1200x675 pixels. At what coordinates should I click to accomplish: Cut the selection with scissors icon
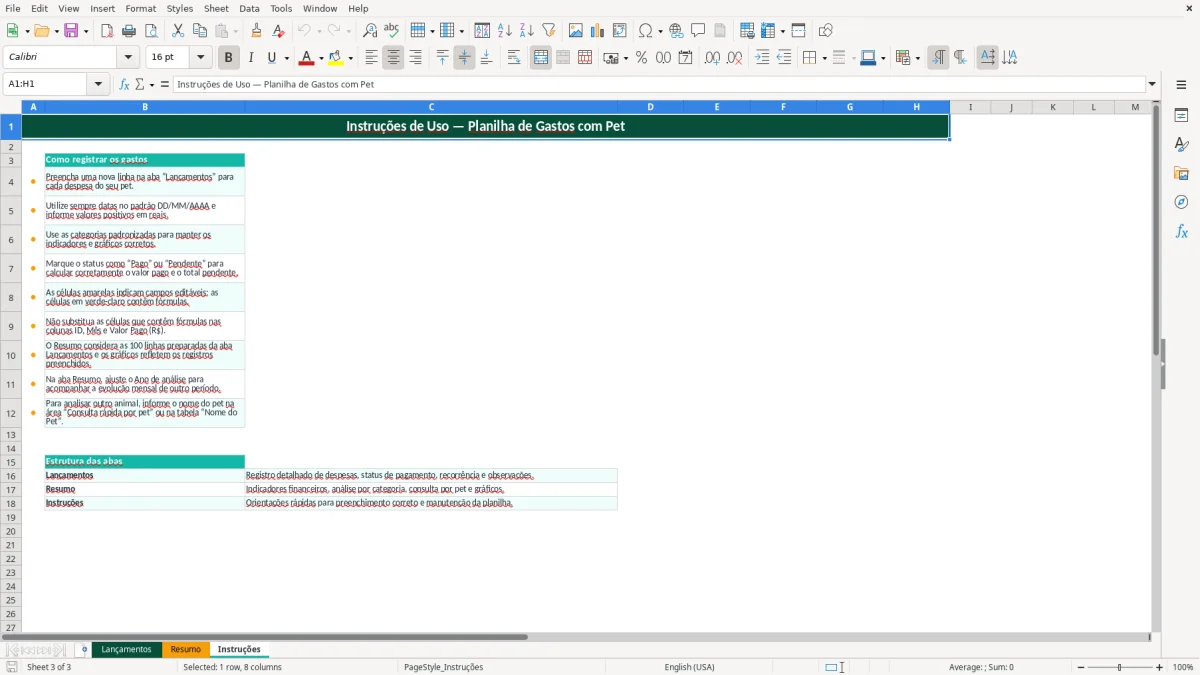[178, 31]
